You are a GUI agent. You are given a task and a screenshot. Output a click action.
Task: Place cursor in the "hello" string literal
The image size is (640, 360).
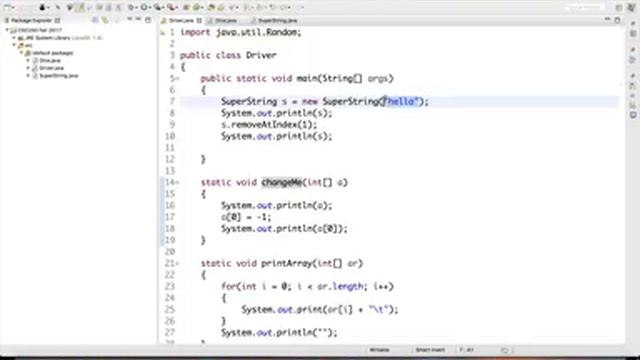[x=402, y=101]
